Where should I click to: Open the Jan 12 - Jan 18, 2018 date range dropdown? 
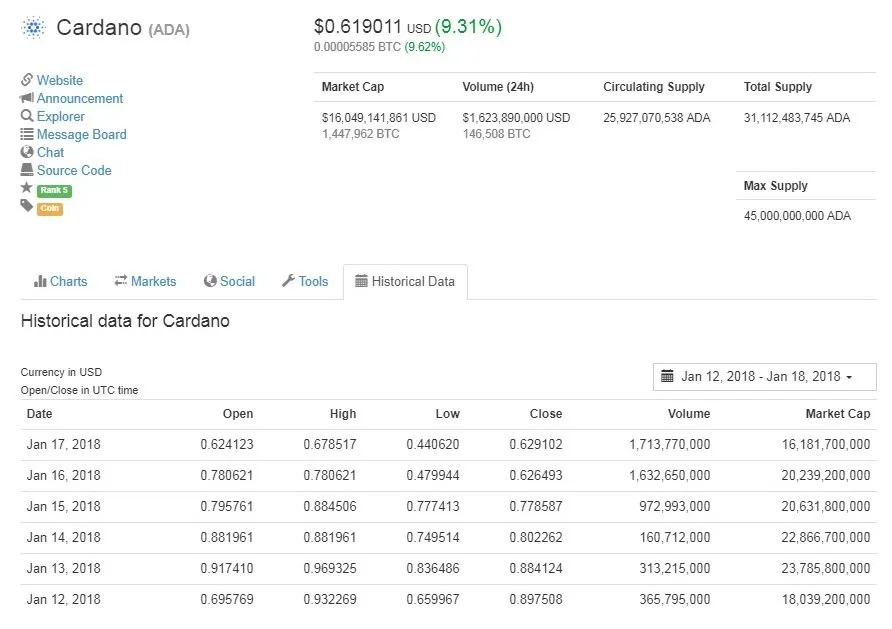pyautogui.click(x=765, y=376)
